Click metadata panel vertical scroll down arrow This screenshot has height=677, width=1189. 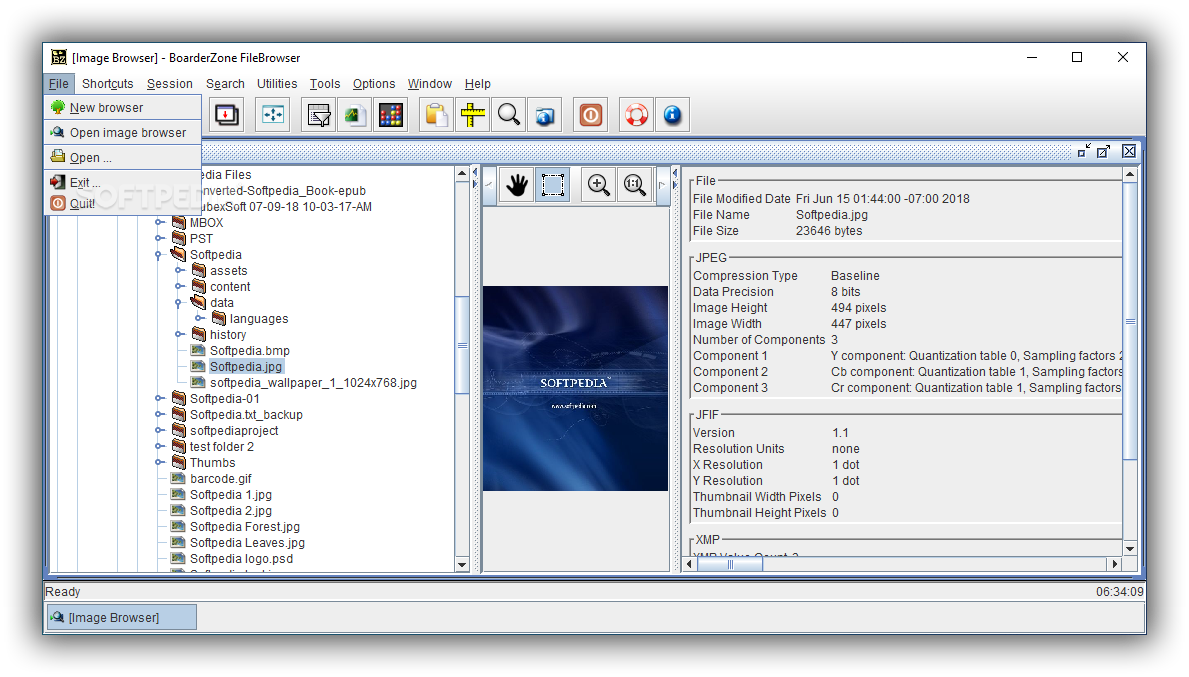[x=1130, y=549]
